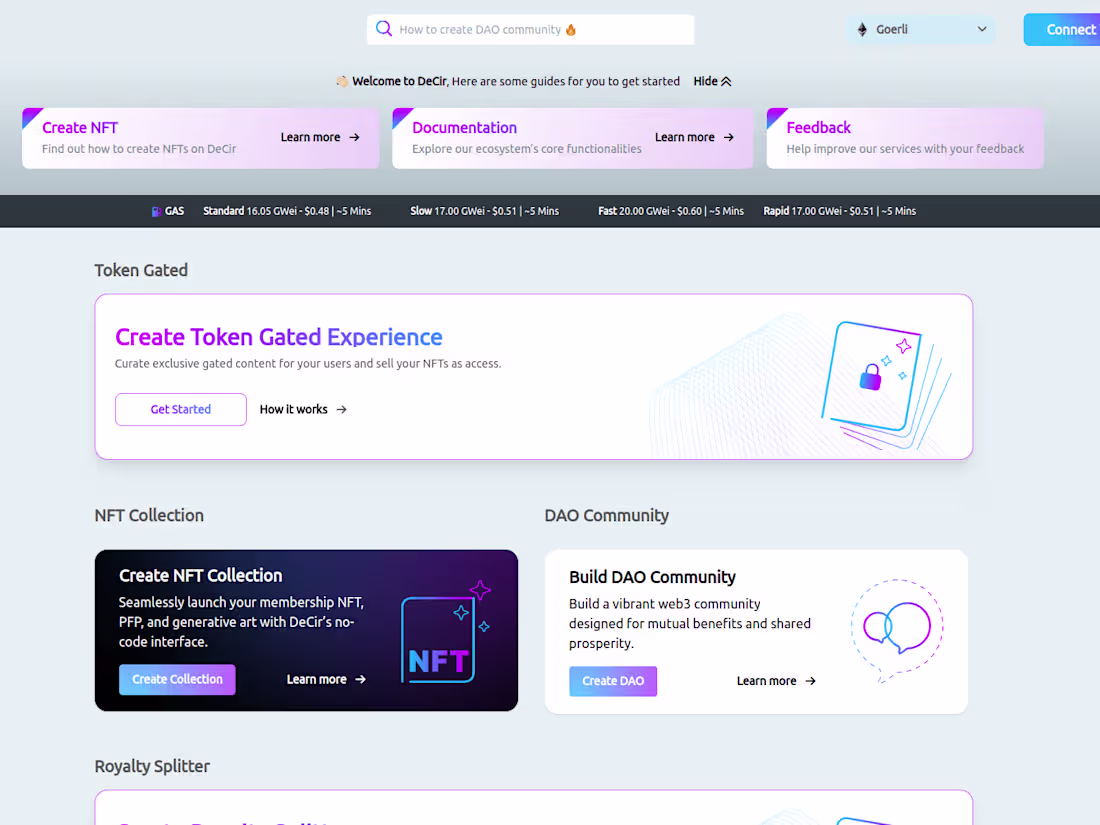
Task: Click the arrow icon in NFT Collection card
Action: point(361,679)
